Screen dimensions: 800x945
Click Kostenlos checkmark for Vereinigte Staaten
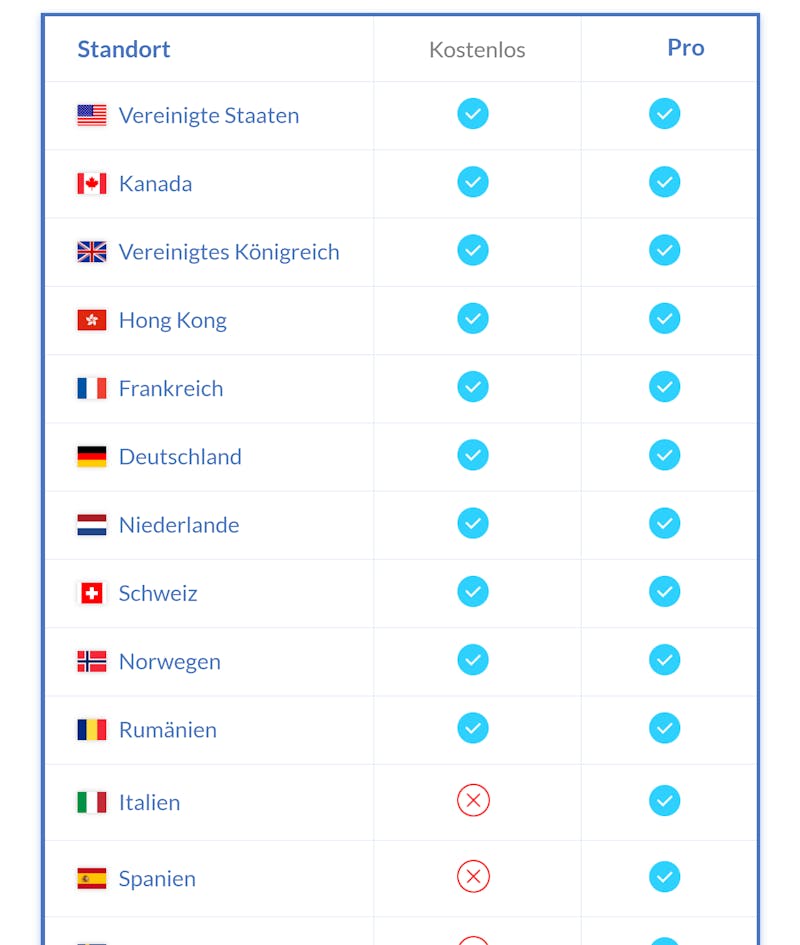coord(473,113)
